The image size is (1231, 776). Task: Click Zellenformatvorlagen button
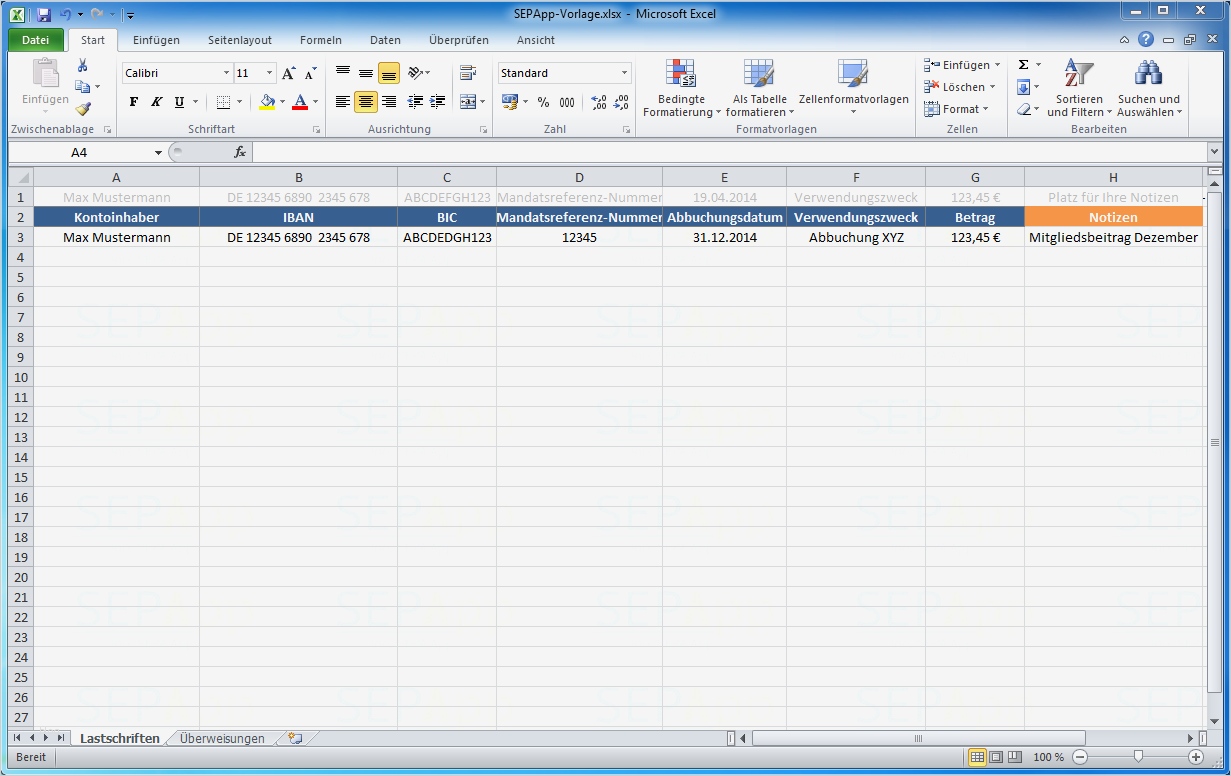[854, 89]
